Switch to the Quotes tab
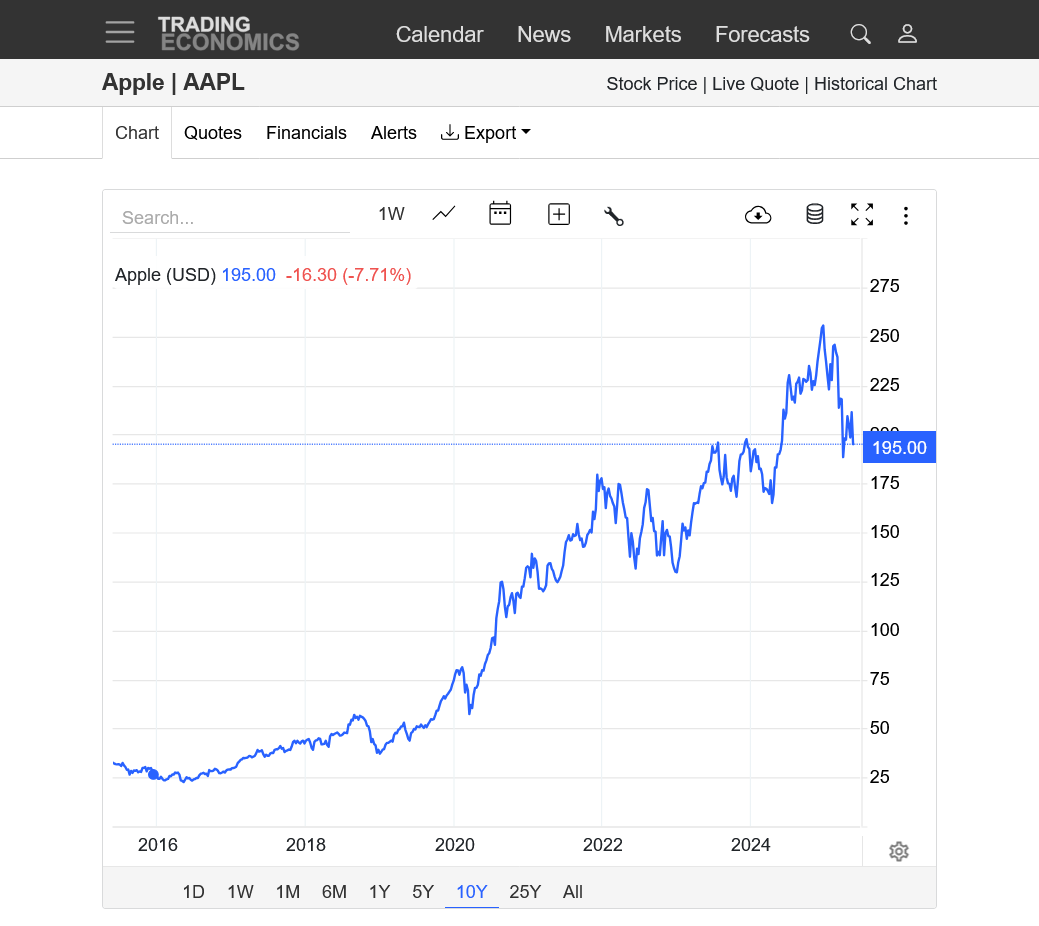This screenshot has height=926, width=1039. pos(213,133)
